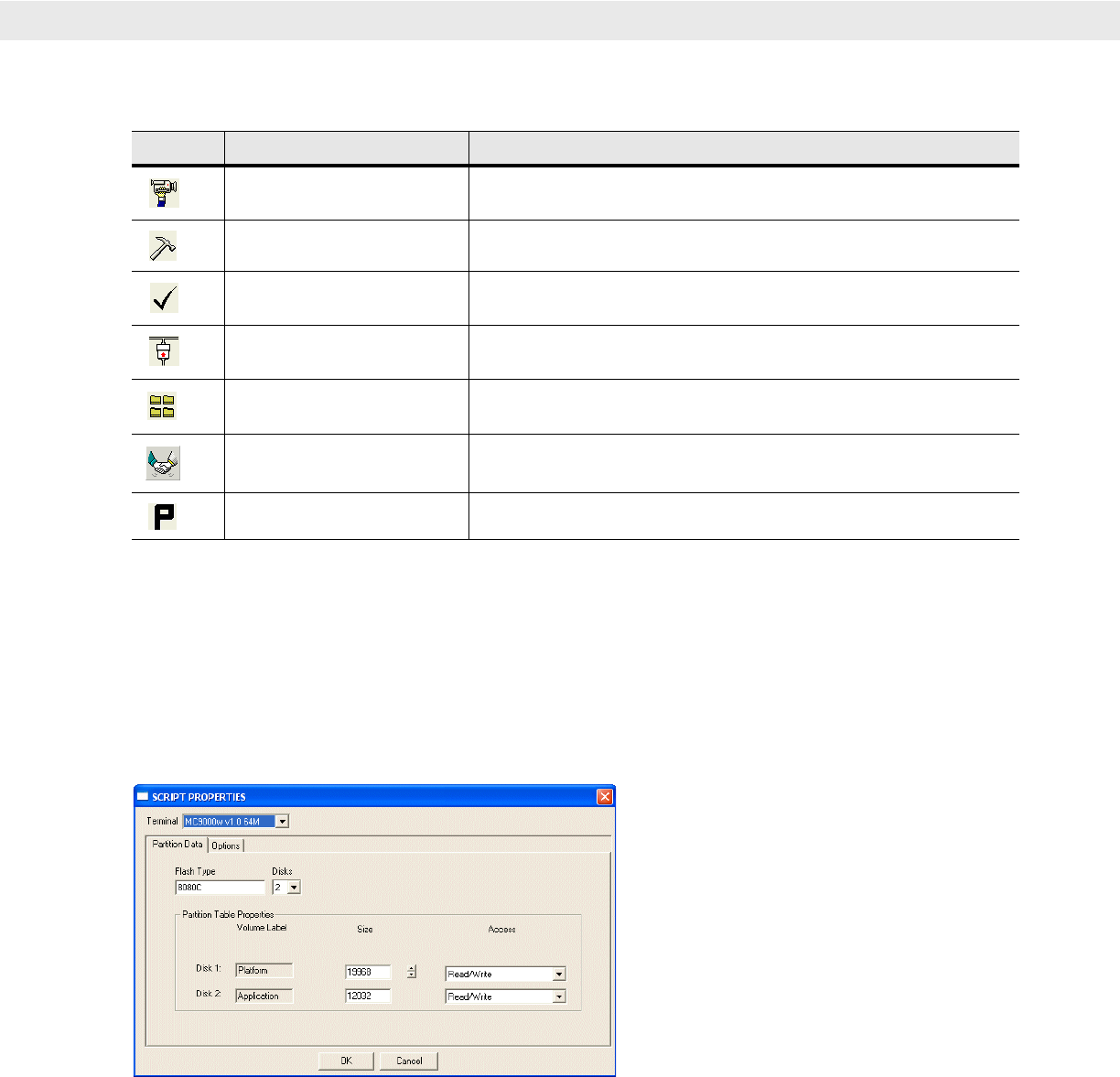
Task: Click the Disk 2 Size field showing 12032
Action: [x=369, y=996]
